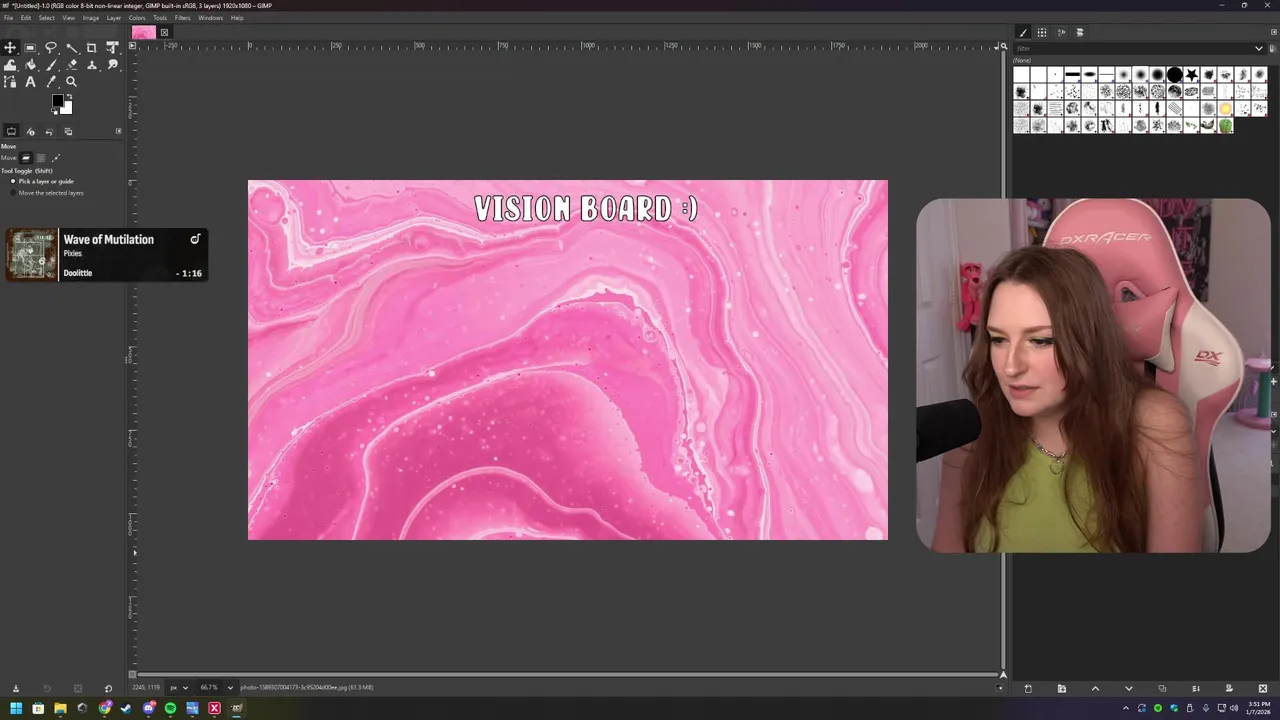Select the Text tool
The width and height of the screenshot is (1280, 720).
coord(30,82)
